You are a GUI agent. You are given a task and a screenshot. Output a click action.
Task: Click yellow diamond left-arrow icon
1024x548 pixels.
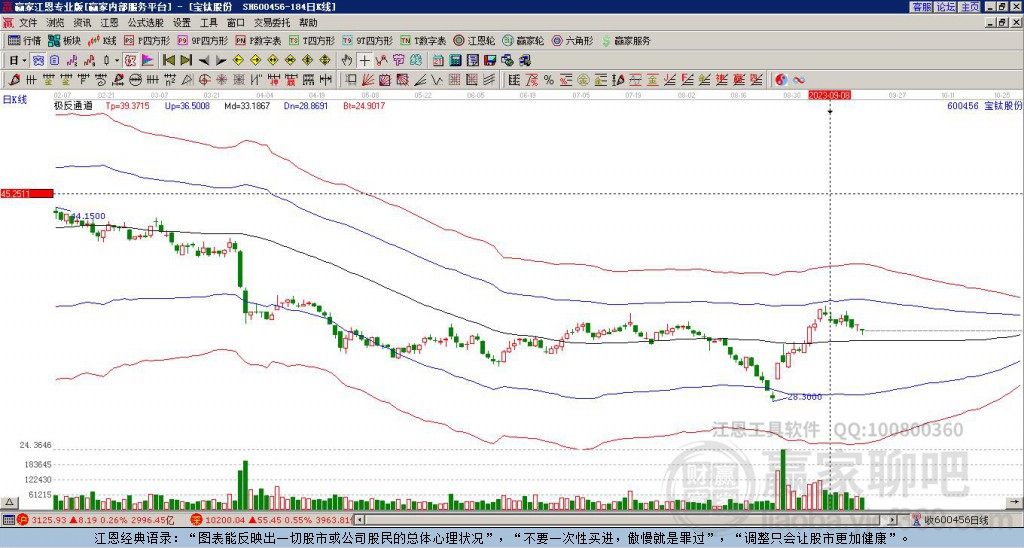pos(238,61)
